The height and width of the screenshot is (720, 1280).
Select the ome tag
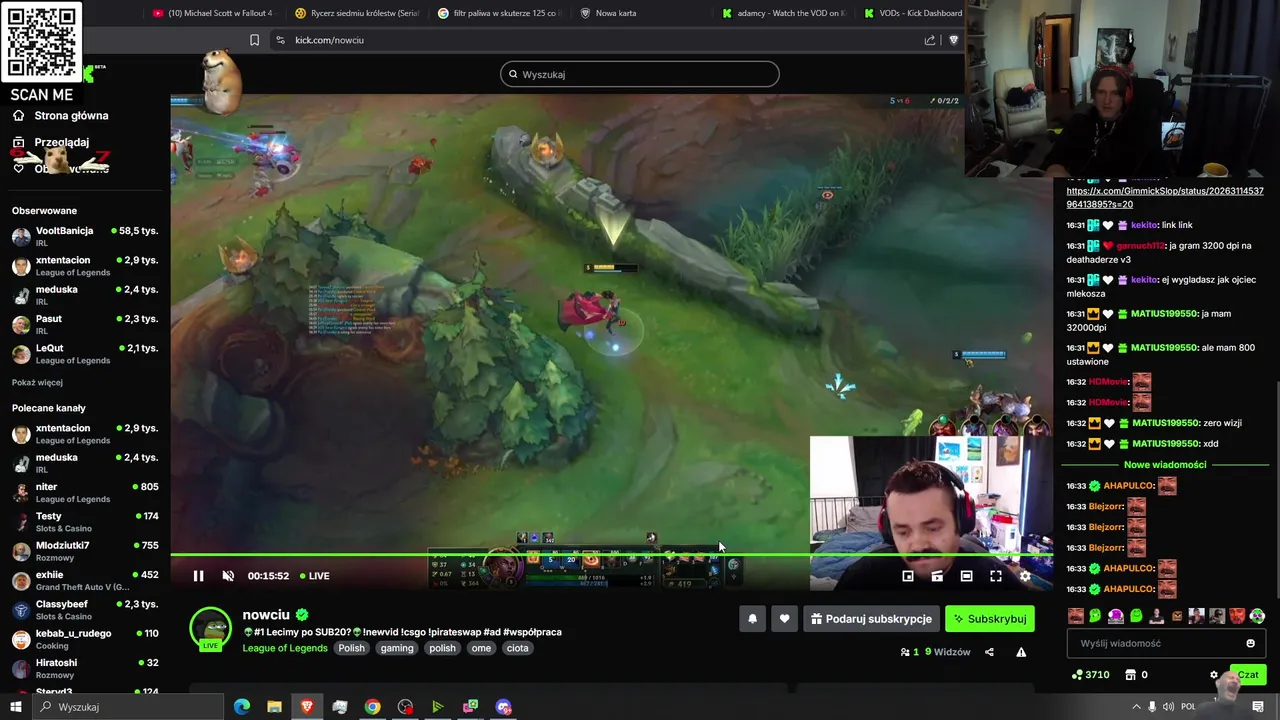point(481,648)
